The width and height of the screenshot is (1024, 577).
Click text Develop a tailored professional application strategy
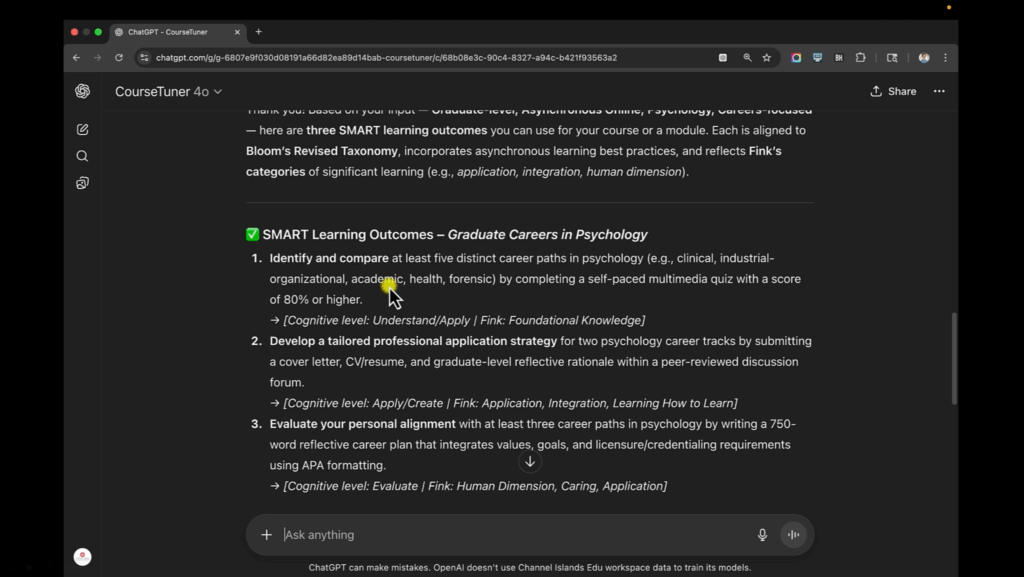coord(413,341)
